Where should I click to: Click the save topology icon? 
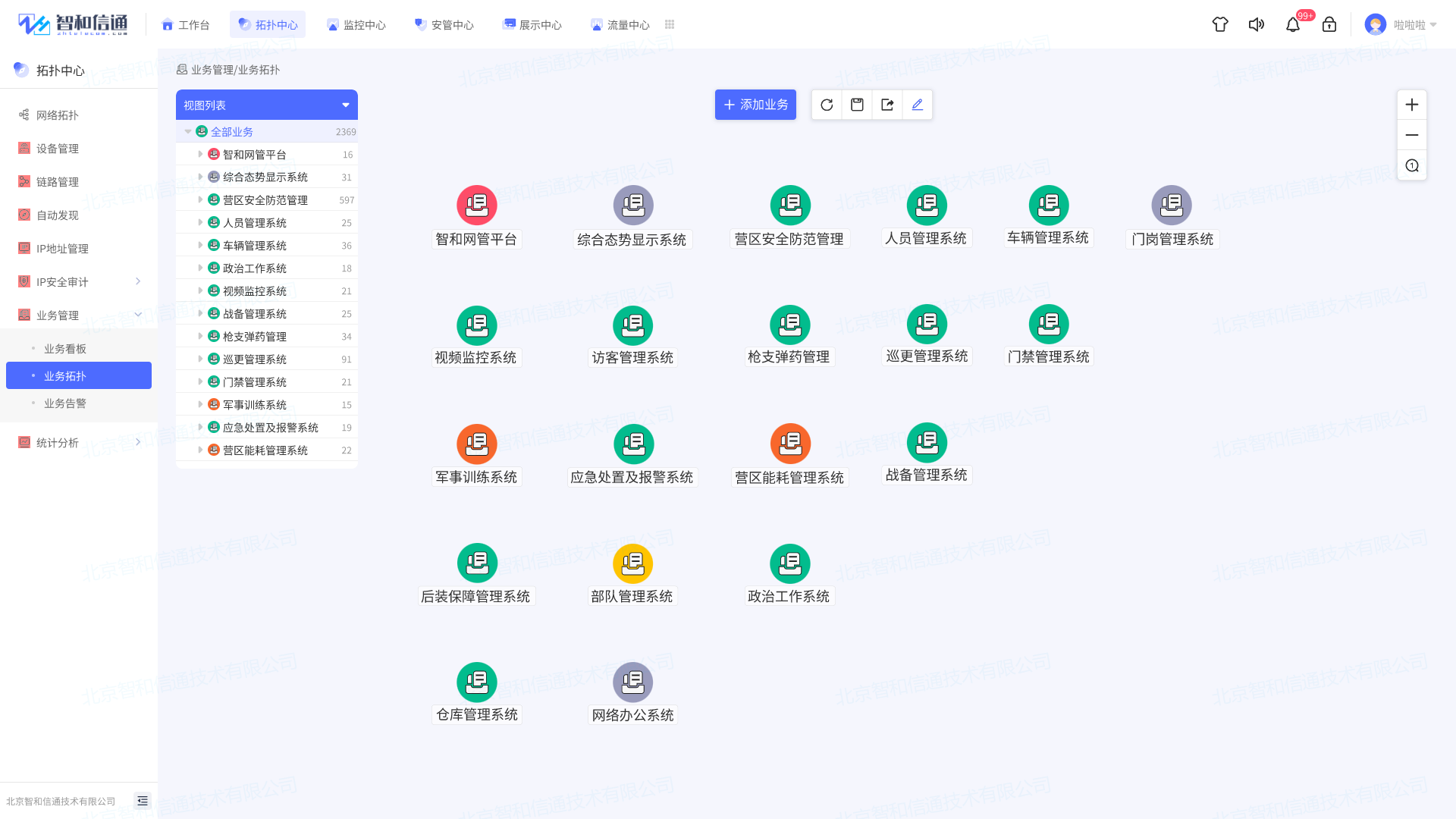point(857,105)
